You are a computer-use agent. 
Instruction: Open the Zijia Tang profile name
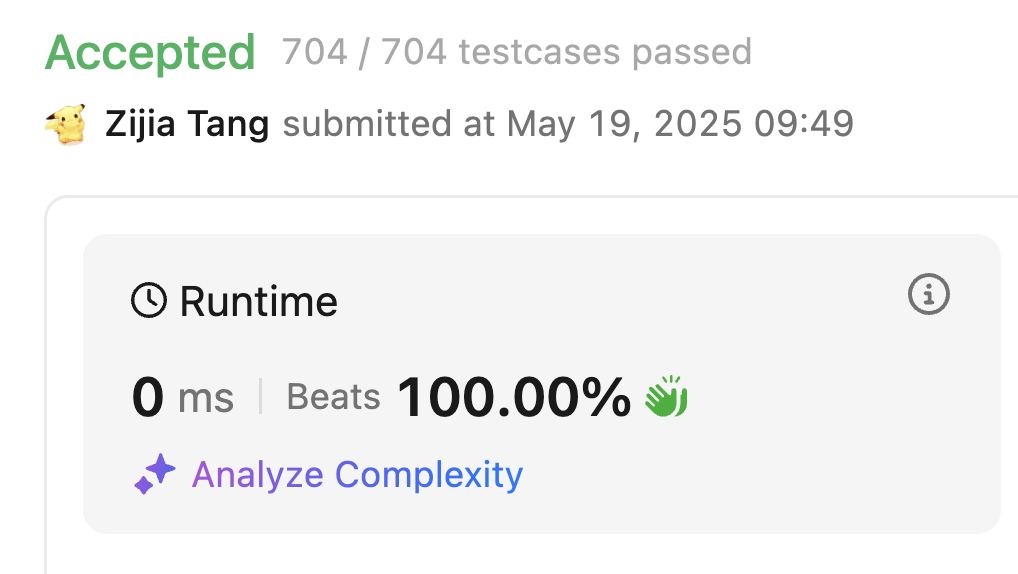(x=187, y=125)
